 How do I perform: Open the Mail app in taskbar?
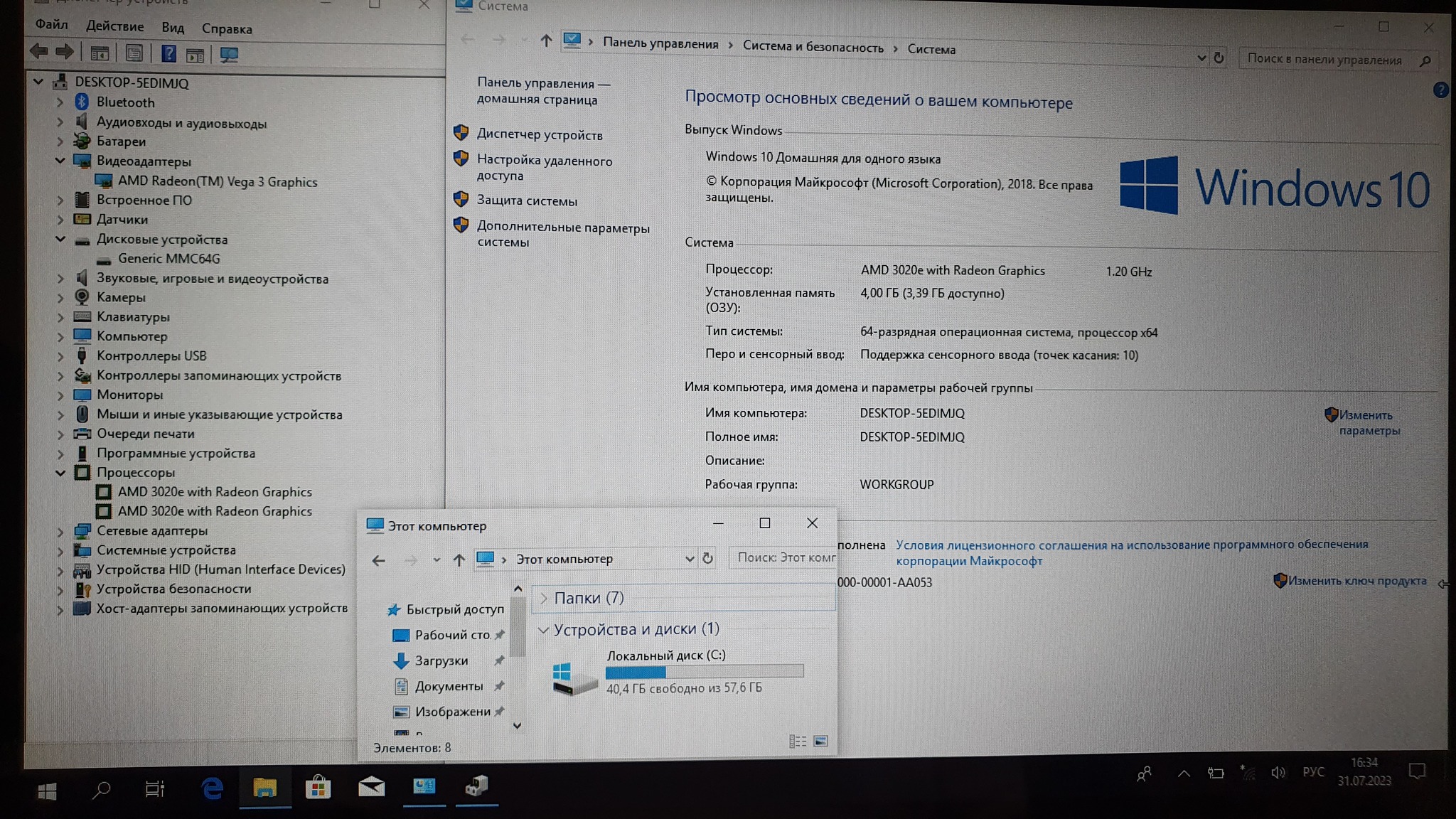tap(371, 786)
